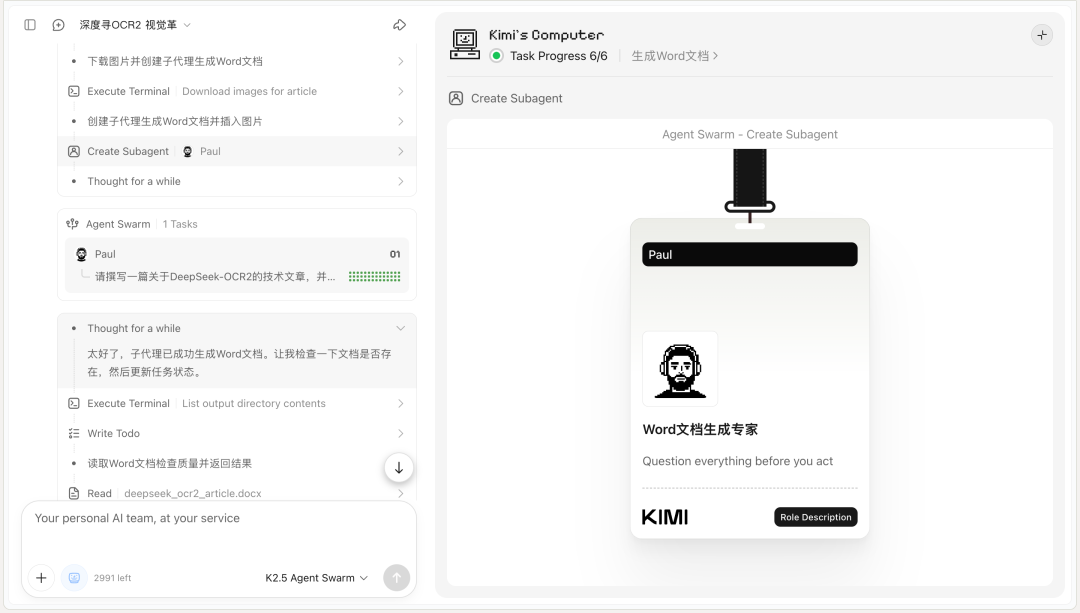
Task: Expand List output directory contents chevron
Action: [401, 403]
